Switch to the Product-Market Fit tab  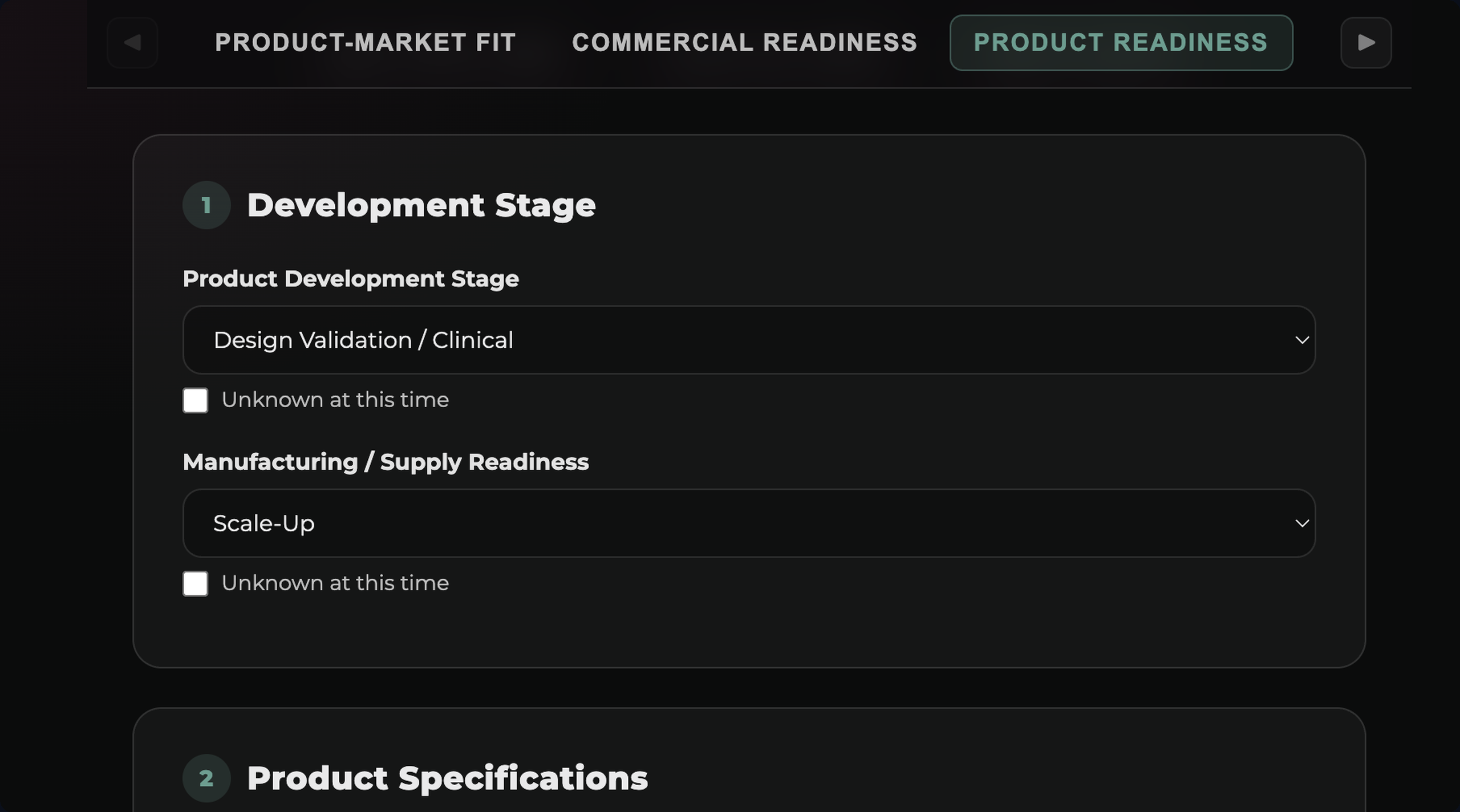click(366, 43)
